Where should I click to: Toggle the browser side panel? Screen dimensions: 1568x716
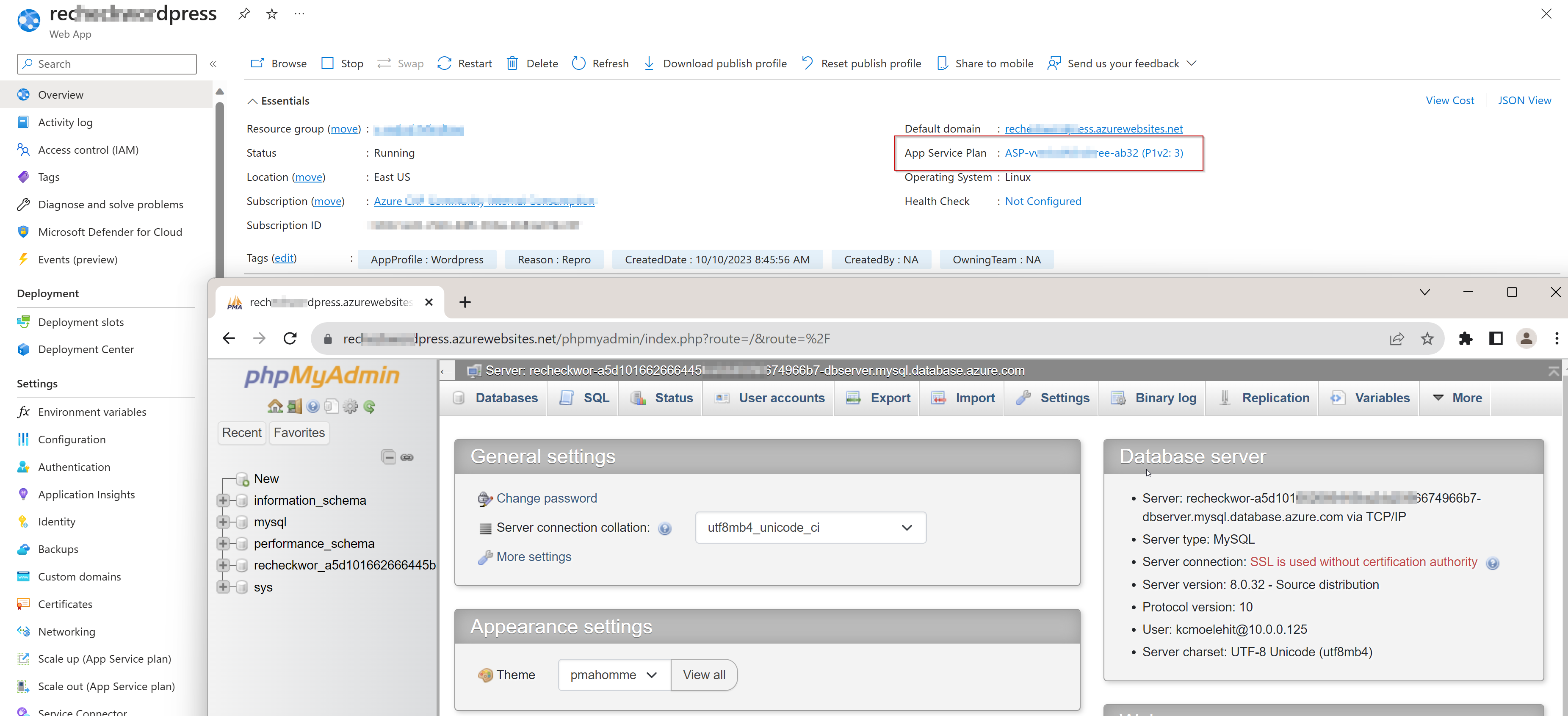point(1496,338)
